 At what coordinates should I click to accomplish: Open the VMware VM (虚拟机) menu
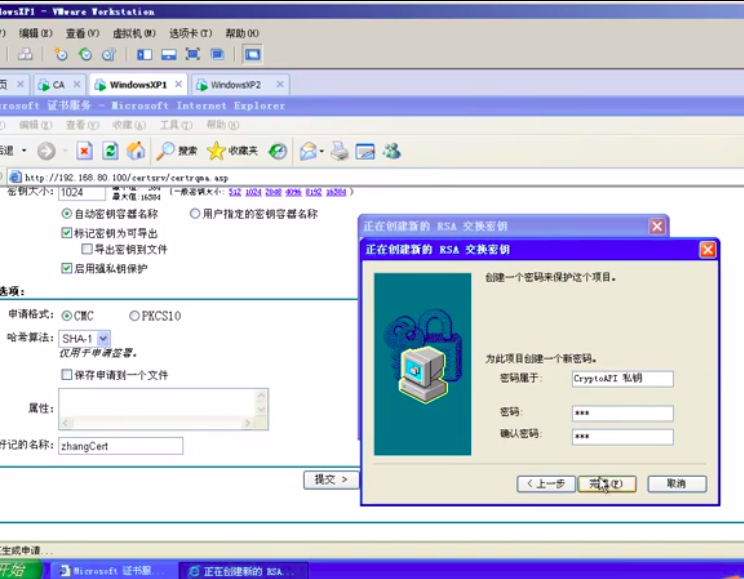click(x=134, y=33)
